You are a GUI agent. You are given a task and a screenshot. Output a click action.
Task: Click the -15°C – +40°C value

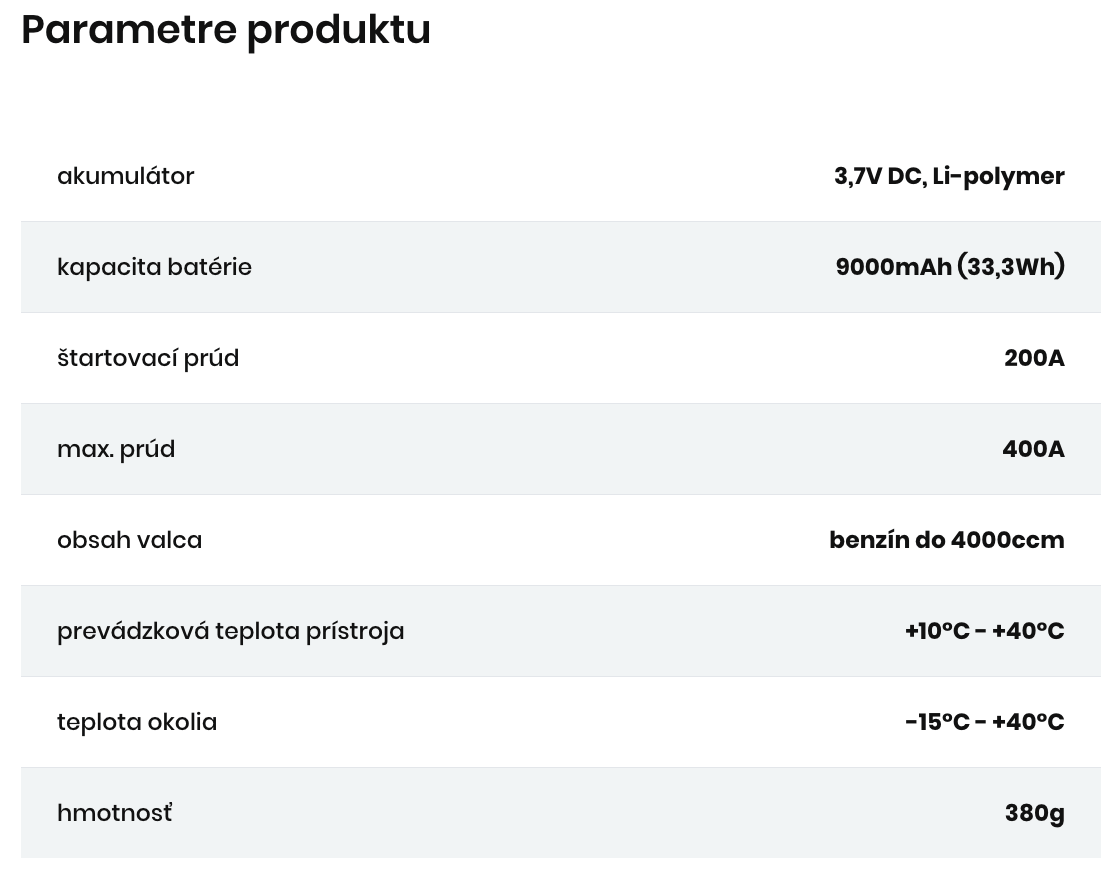[984, 722]
